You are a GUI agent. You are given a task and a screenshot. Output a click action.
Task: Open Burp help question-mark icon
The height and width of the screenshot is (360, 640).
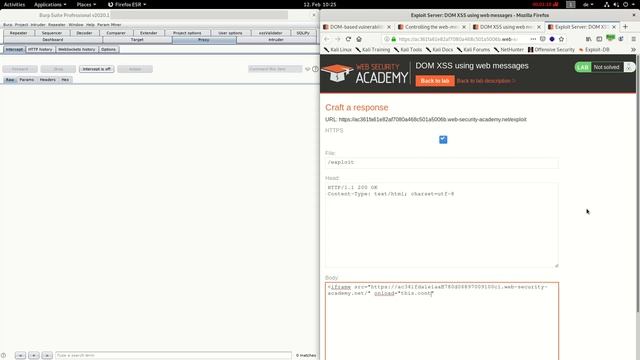click(x=315, y=69)
